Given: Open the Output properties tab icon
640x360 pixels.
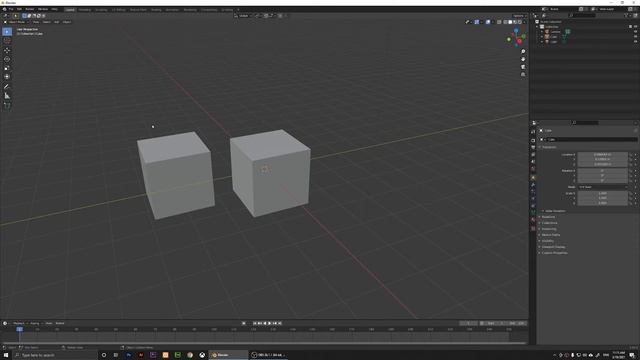Looking at the screenshot, I should tap(533, 147).
